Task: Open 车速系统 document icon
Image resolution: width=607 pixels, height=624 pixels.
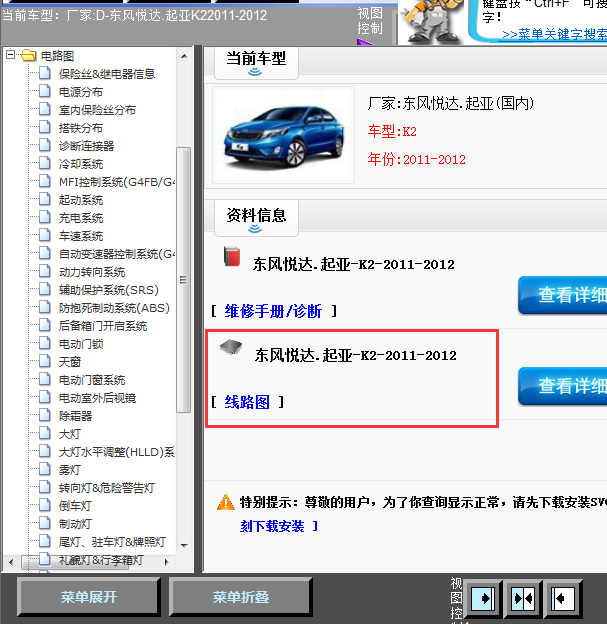Action: click(x=45, y=235)
